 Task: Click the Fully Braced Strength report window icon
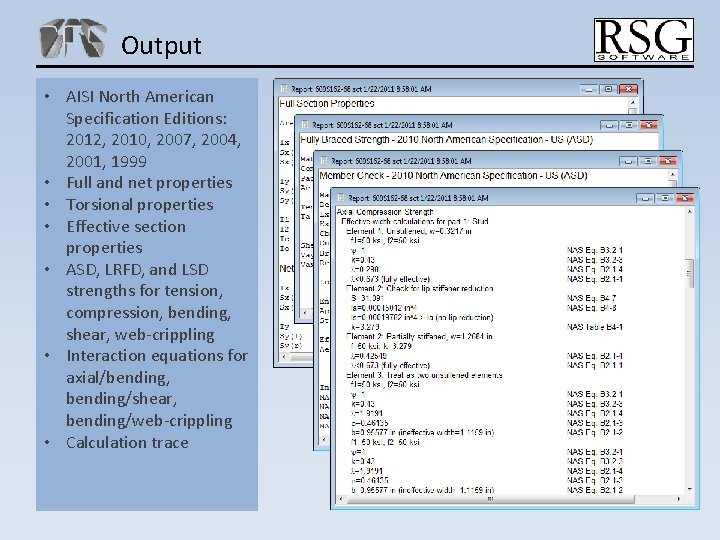point(304,124)
